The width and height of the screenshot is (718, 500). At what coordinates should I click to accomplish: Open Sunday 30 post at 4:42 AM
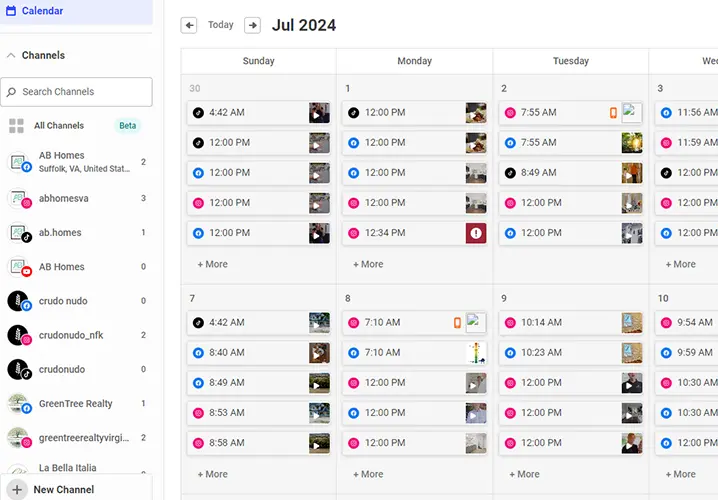coord(259,113)
